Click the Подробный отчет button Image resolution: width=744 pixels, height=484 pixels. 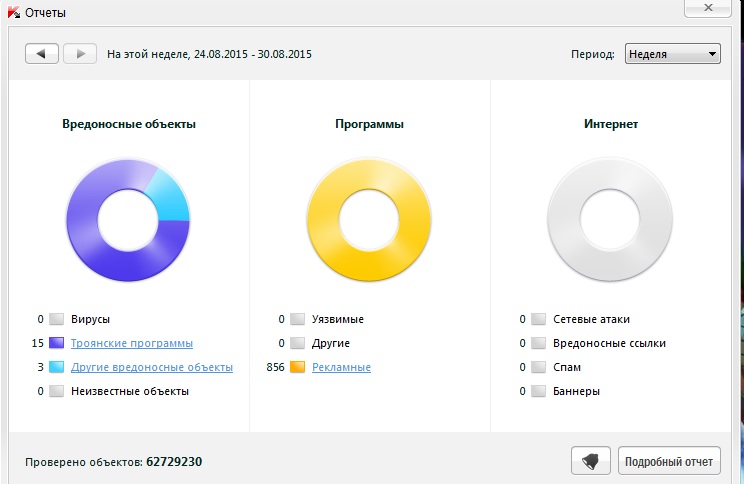668,461
